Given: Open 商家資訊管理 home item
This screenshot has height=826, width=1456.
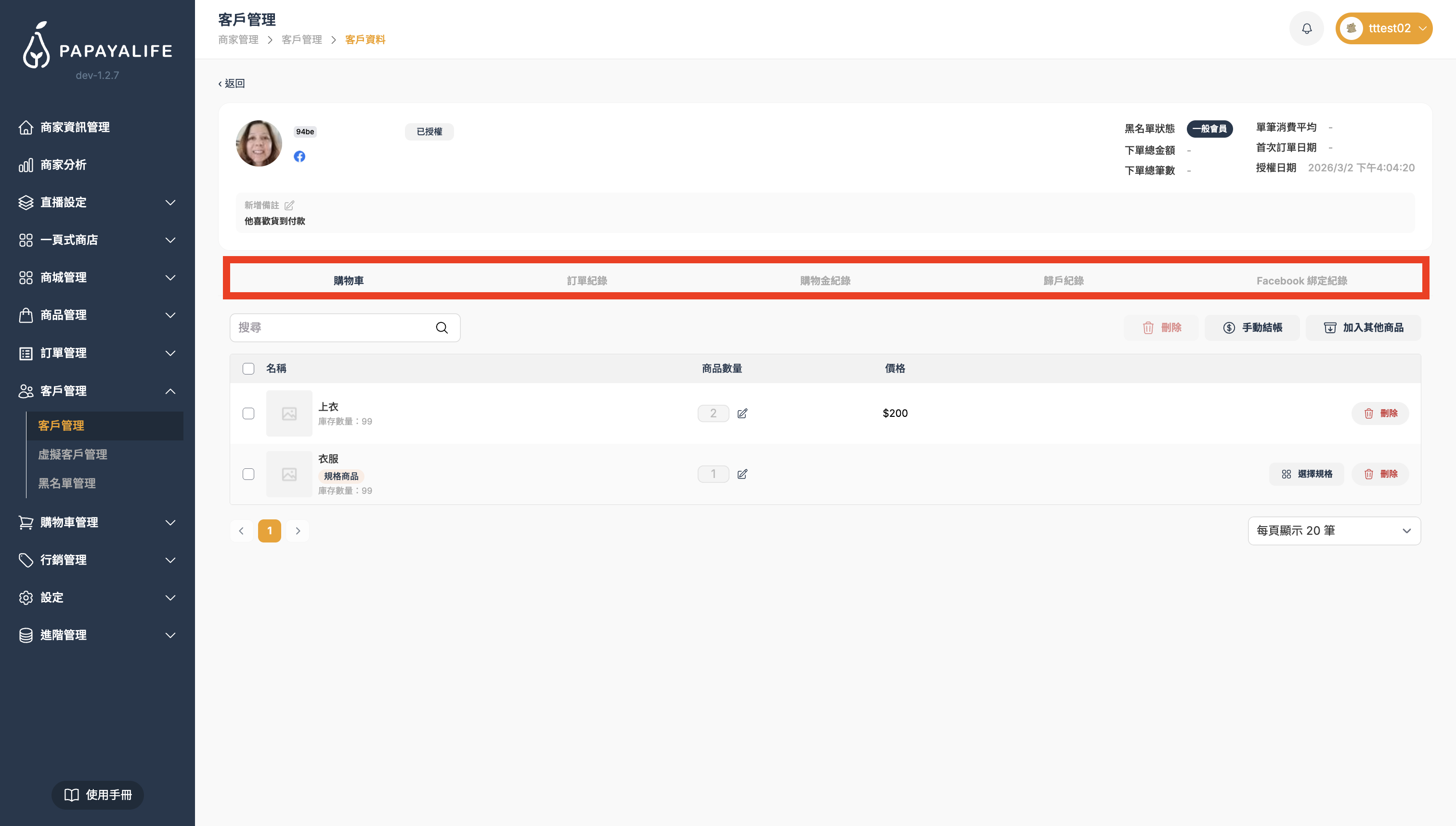Looking at the screenshot, I should pyautogui.click(x=75, y=128).
